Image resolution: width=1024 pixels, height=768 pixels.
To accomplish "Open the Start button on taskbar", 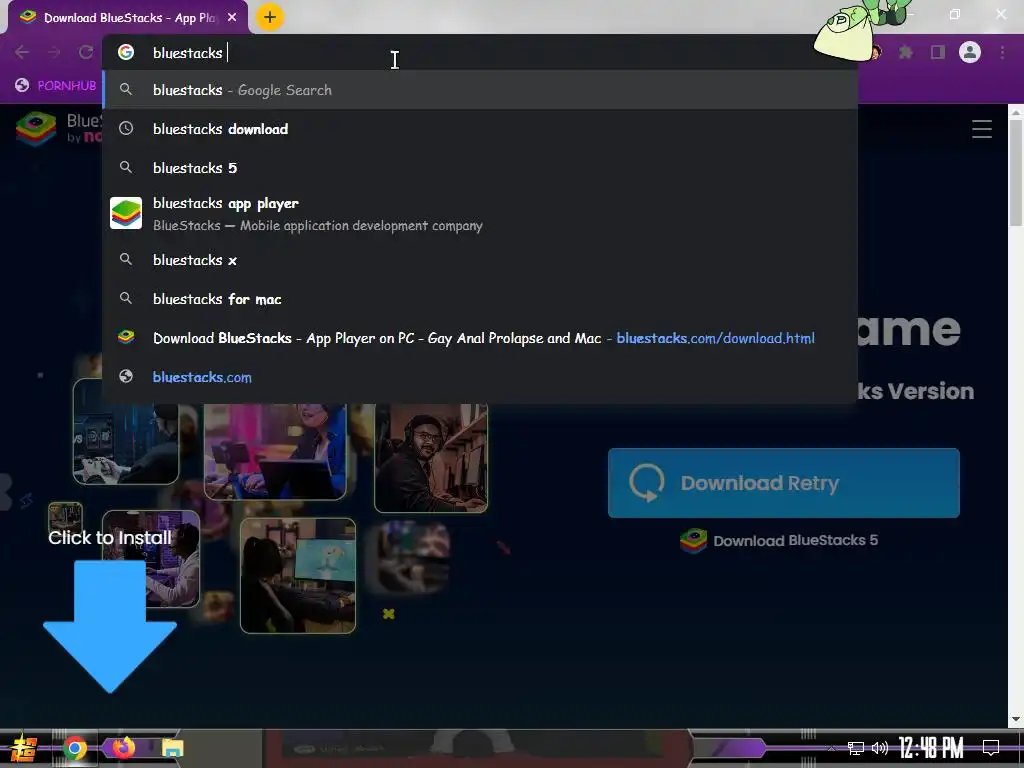I will click(x=24, y=748).
